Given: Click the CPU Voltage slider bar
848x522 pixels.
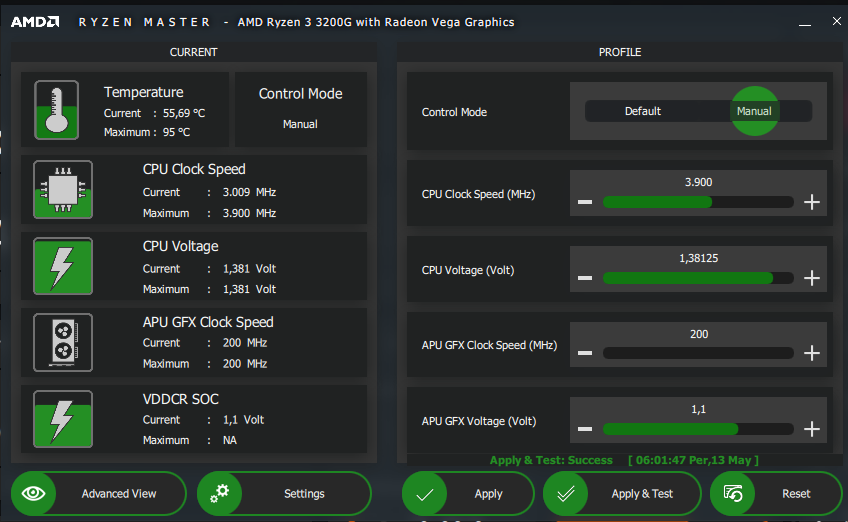Looking at the screenshot, I should pos(698,278).
